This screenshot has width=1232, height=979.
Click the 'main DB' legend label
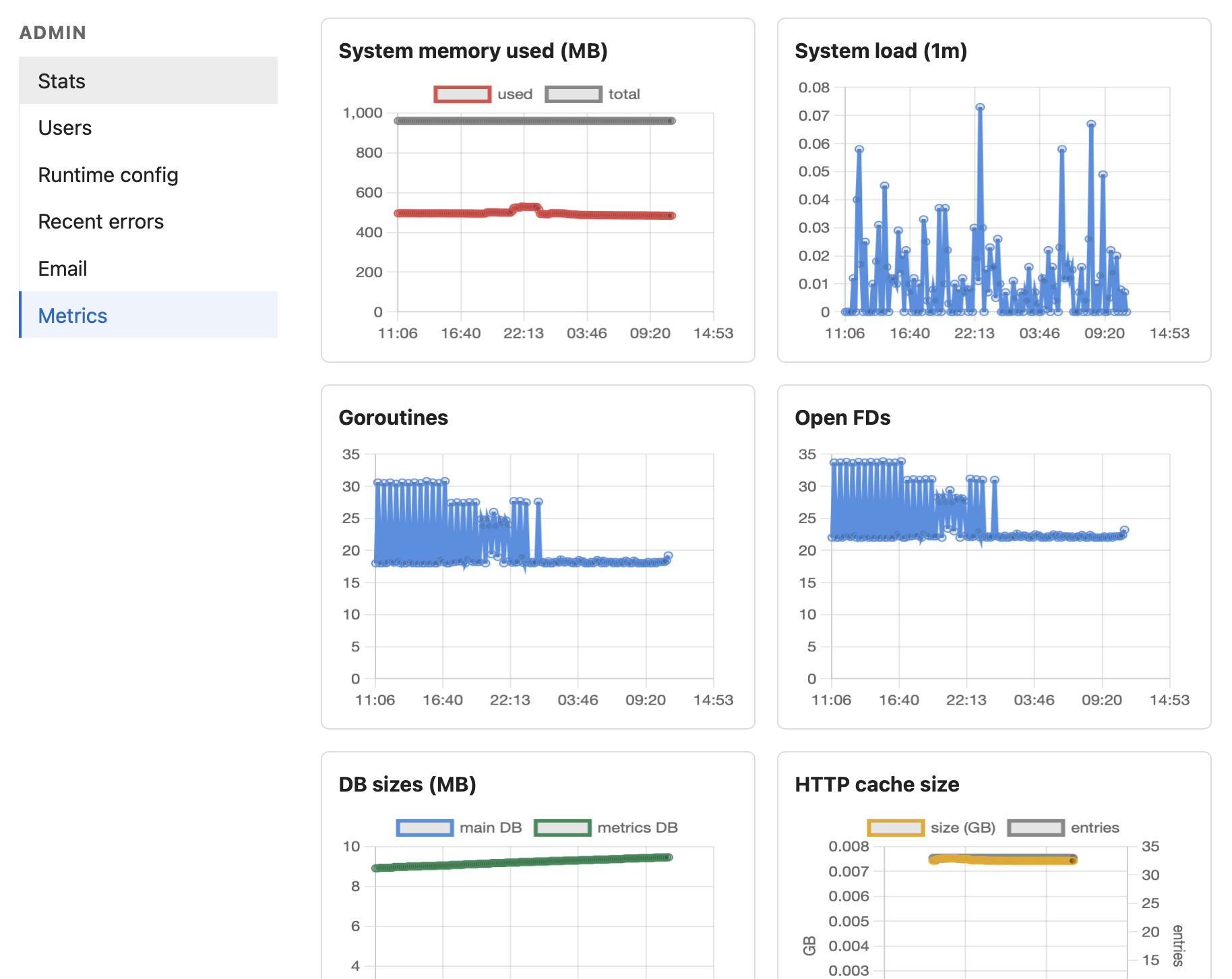click(491, 828)
